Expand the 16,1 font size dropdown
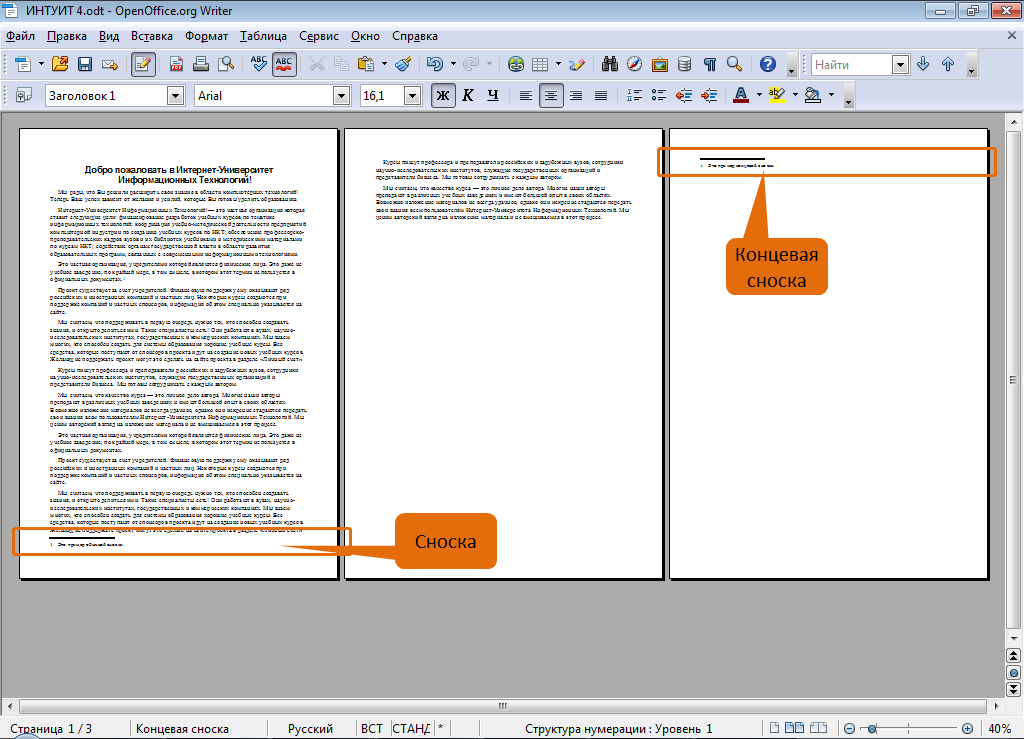Viewport: 1024px width, 739px height. (x=412, y=96)
